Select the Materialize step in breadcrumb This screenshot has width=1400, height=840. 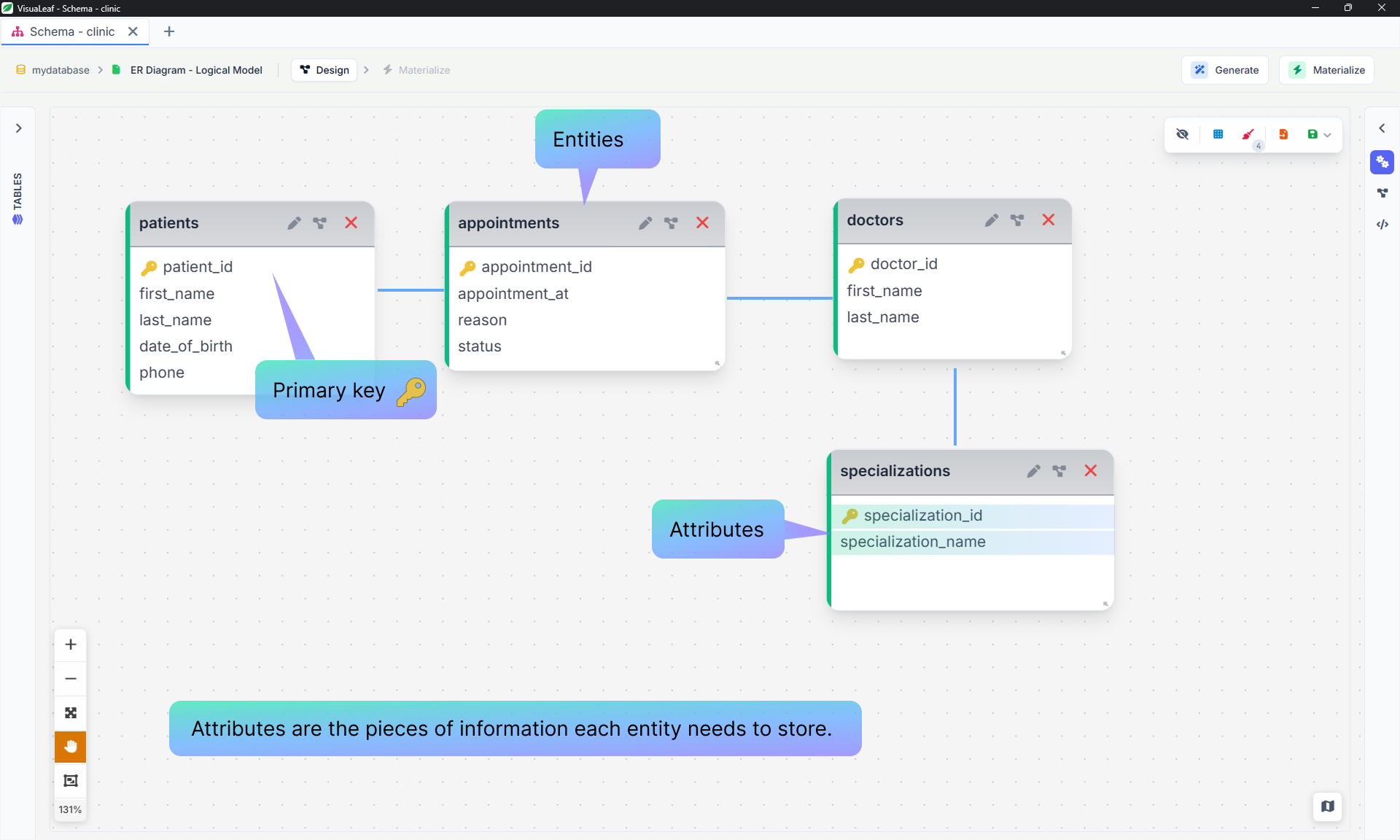point(416,70)
